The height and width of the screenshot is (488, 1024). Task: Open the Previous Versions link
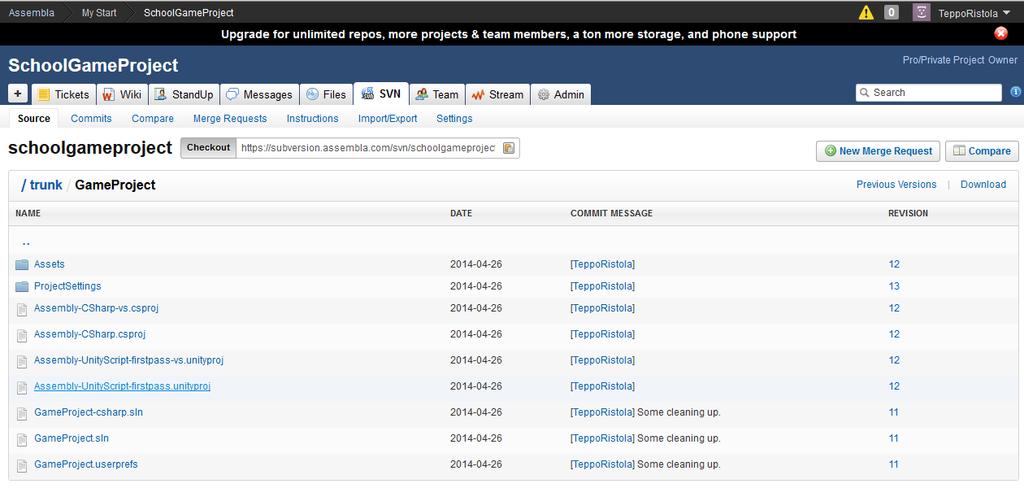896,184
